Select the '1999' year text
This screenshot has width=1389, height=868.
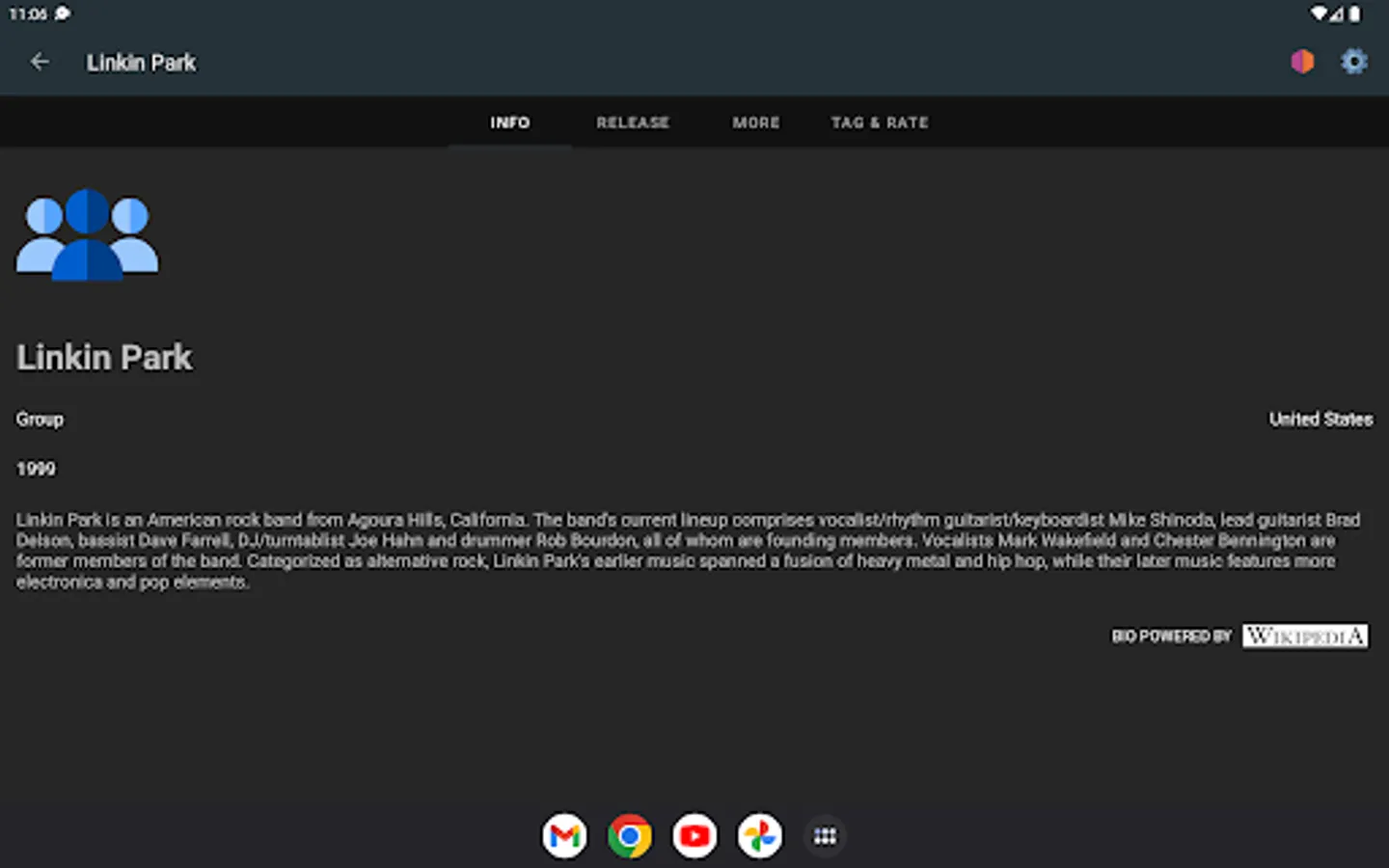(36, 469)
